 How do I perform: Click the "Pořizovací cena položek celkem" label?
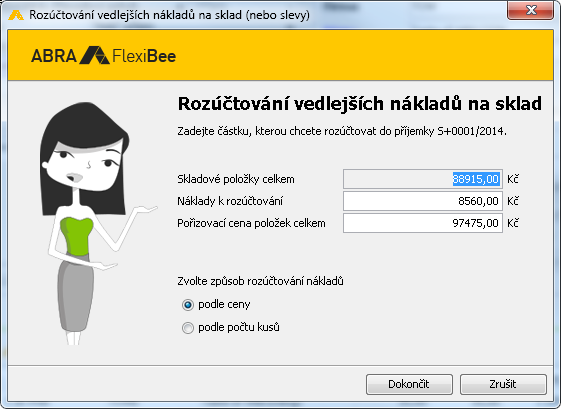point(251,223)
